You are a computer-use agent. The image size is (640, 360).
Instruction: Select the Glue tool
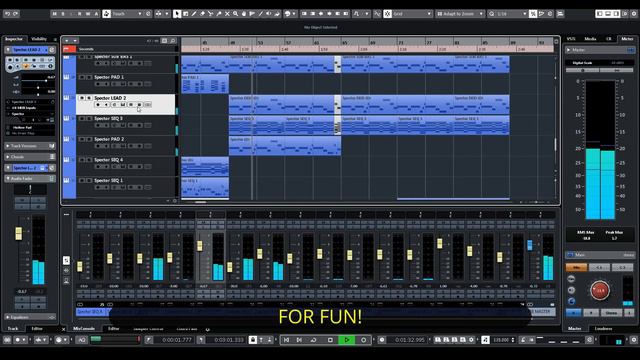click(219, 14)
